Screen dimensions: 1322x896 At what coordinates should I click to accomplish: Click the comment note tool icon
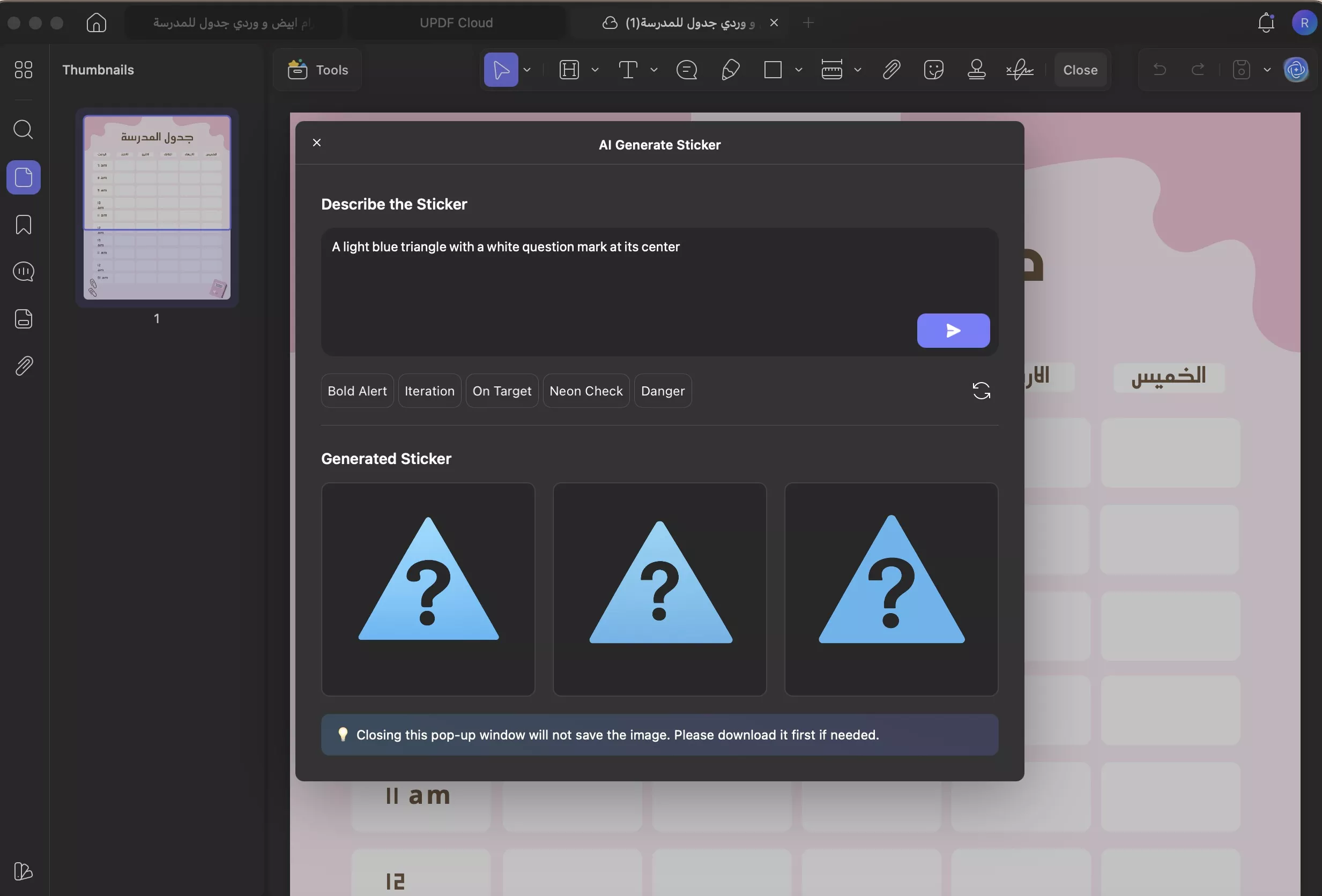[687, 70]
